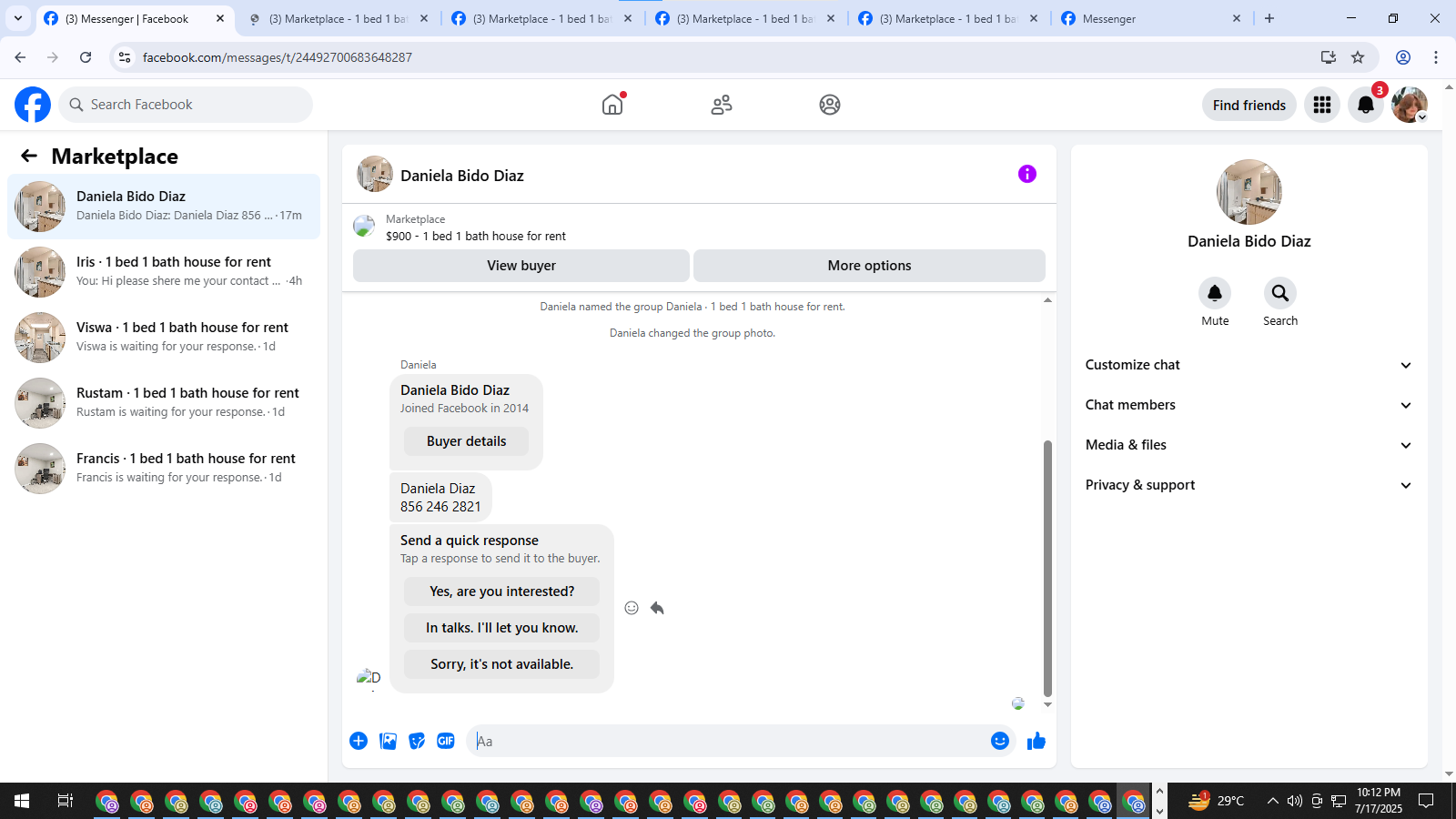Image resolution: width=1456 pixels, height=819 pixels.
Task: Open the system volume icon
Action: 1295,801
